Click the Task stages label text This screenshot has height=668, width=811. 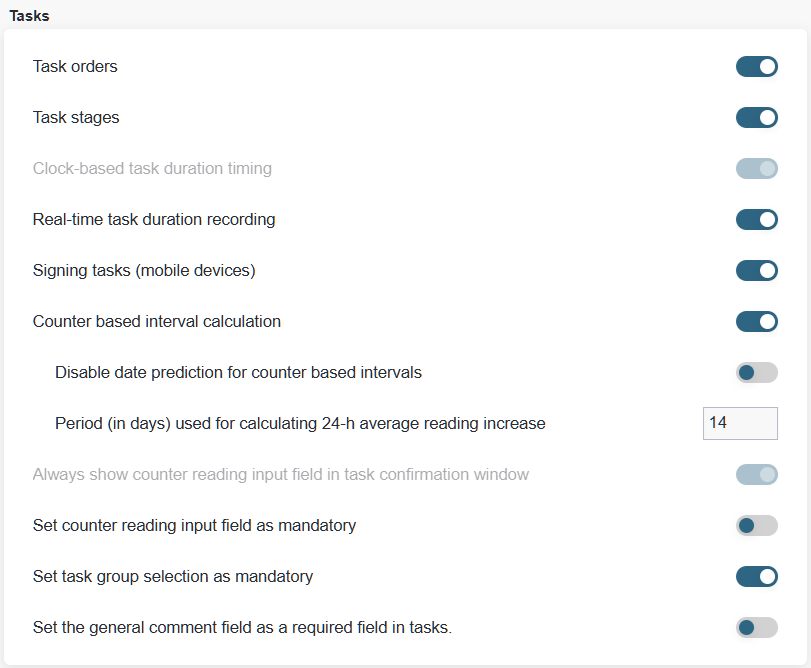[x=76, y=118]
